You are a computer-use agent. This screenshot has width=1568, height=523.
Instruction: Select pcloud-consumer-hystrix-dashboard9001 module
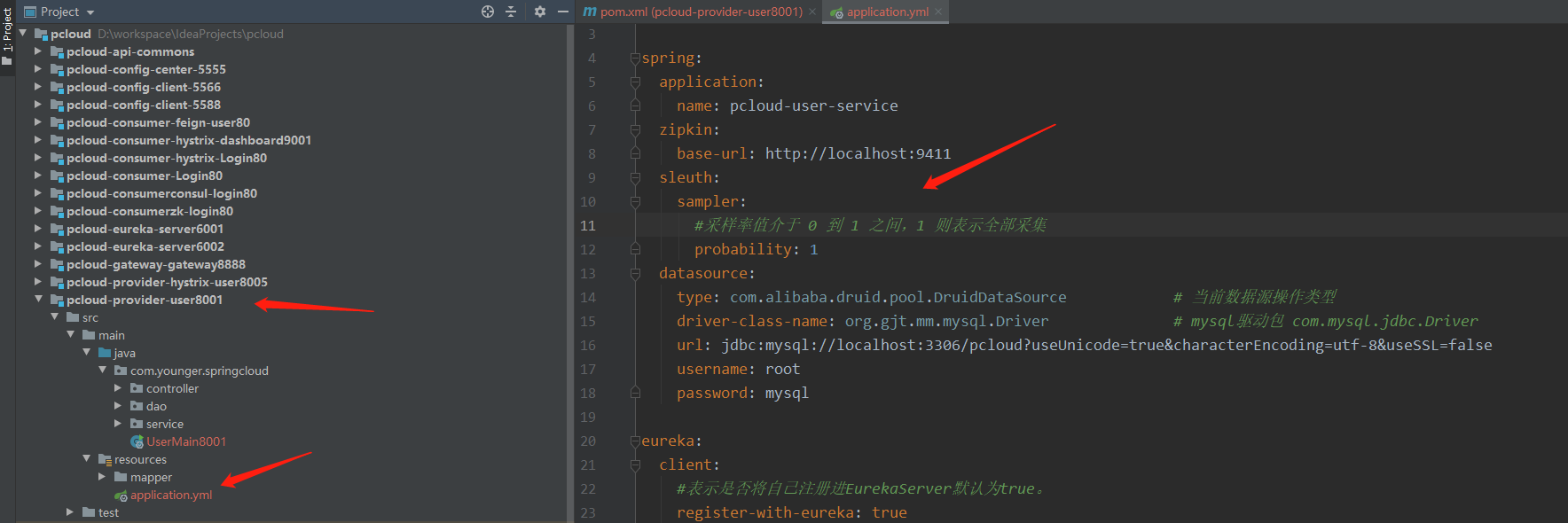[x=189, y=140]
